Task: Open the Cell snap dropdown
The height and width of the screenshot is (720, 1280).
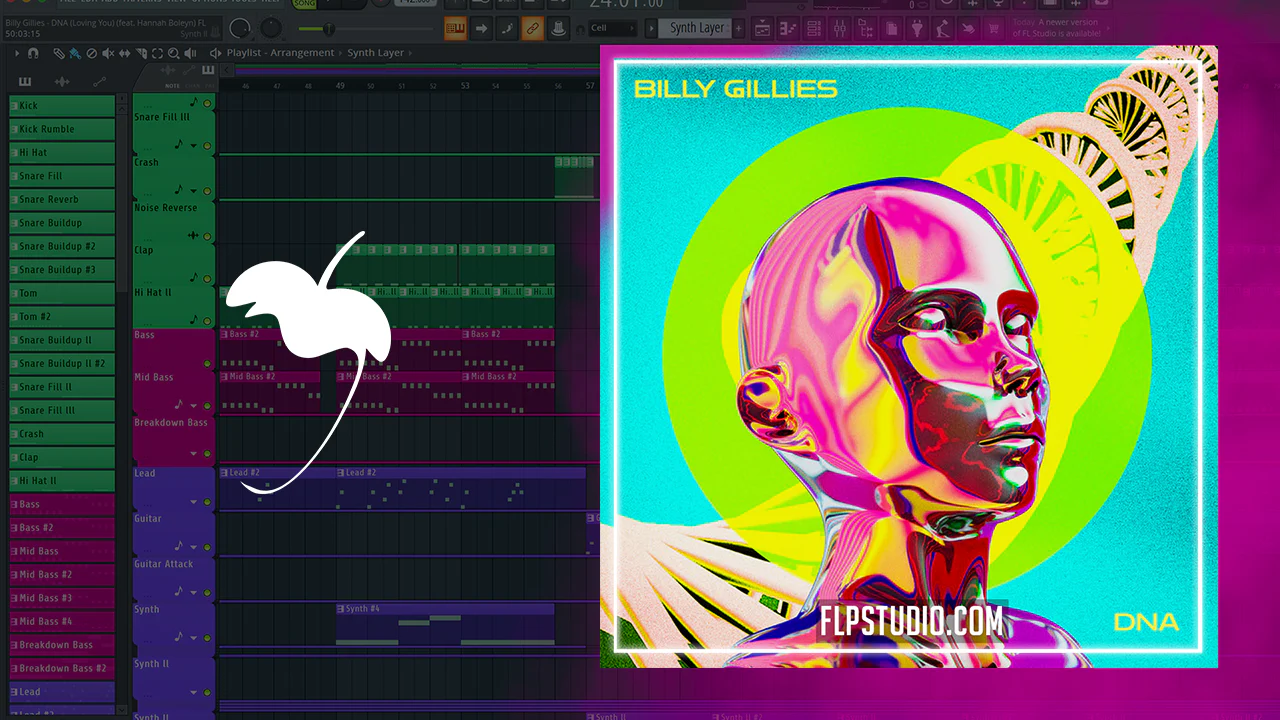Action: coord(612,28)
